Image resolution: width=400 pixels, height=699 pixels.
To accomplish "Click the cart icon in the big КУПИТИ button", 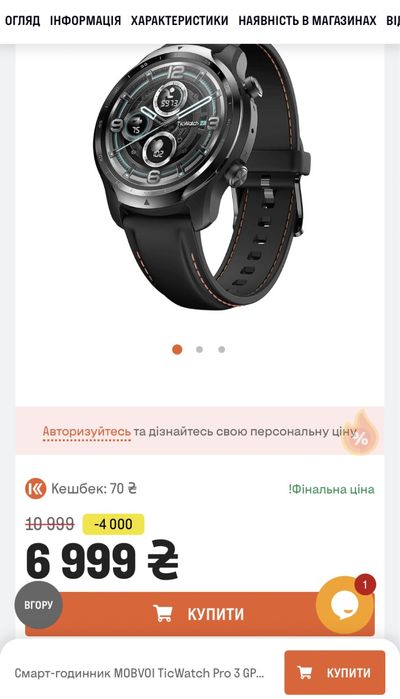I will click(163, 614).
